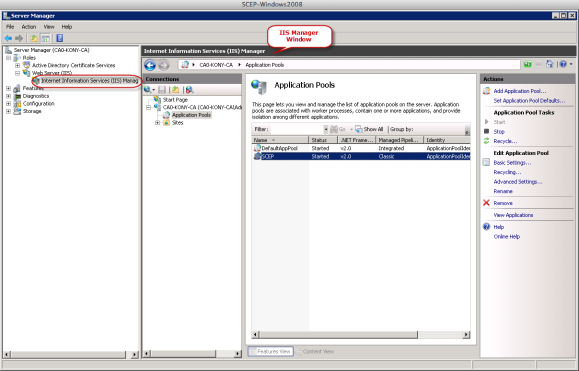Open the Action menu
This screenshot has width=579, height=371.
coord(28,27)
